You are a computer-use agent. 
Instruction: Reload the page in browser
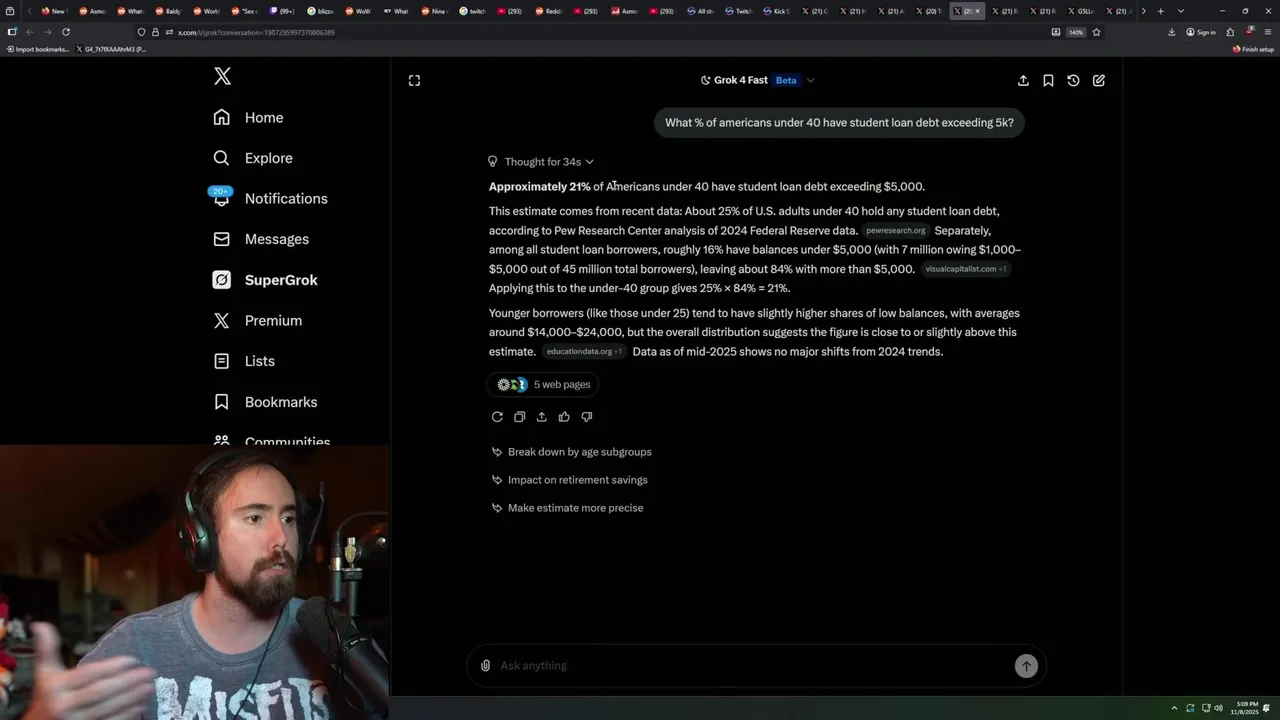[x=66, y=32]
